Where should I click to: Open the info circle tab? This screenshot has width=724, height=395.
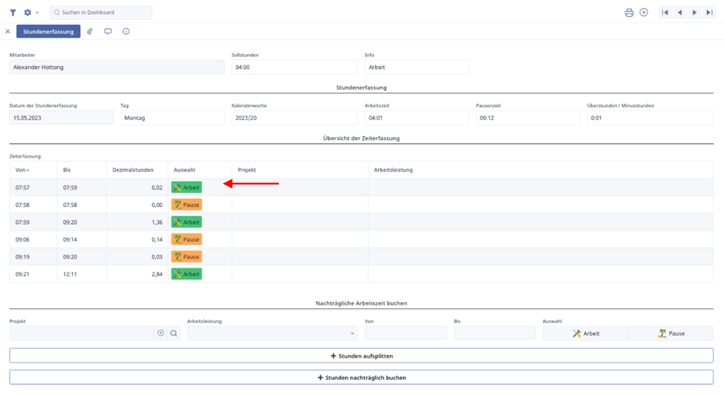pyautogui.click(x=126, y=31)
